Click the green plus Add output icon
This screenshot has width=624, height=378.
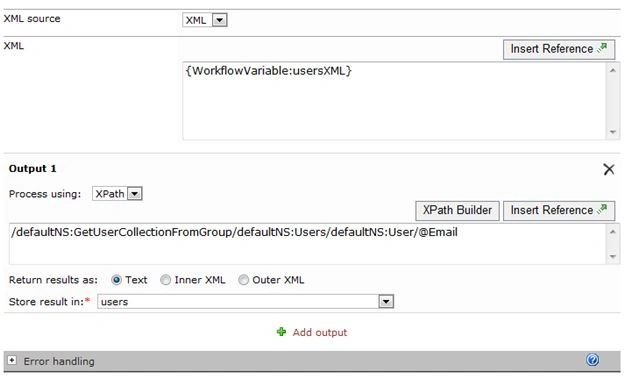pyautogui.click(x=281, y=332)
